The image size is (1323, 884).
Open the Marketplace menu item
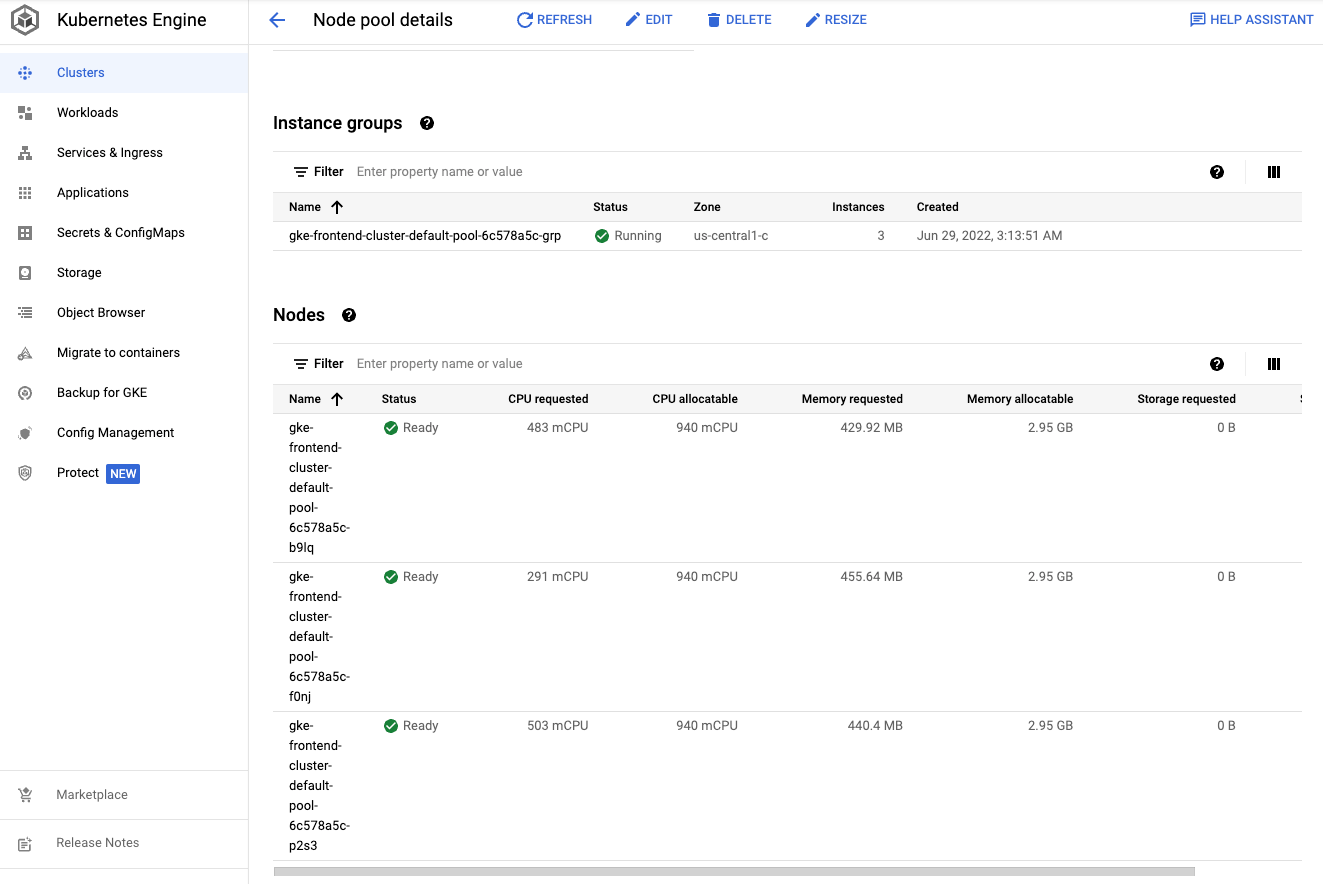pos(91,794)
